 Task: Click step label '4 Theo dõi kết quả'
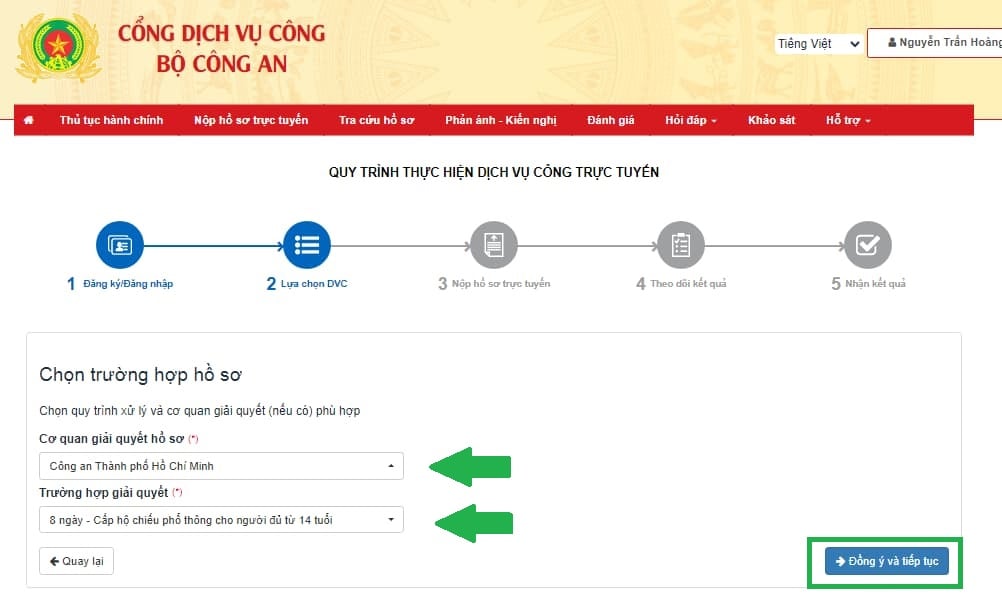click(681, 284)
